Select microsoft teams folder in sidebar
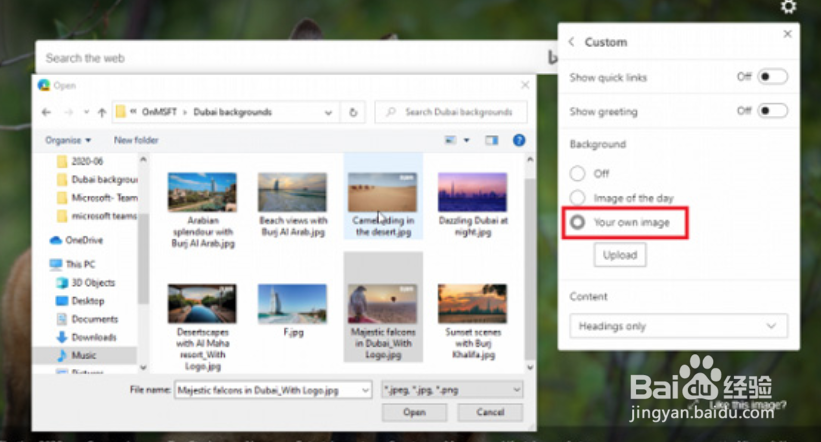Screen dimensions: 821x442 (97, 216)
